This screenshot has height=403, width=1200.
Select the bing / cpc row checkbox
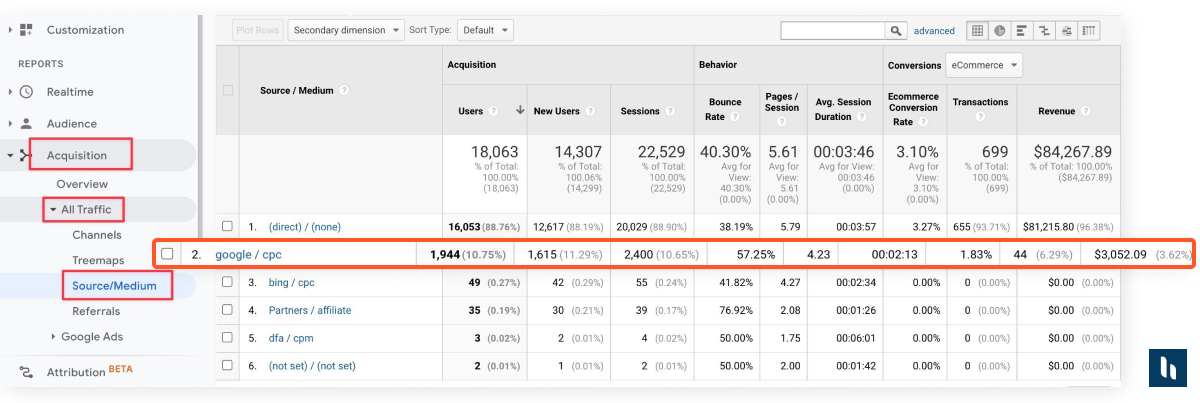click(x=228, y=282)
